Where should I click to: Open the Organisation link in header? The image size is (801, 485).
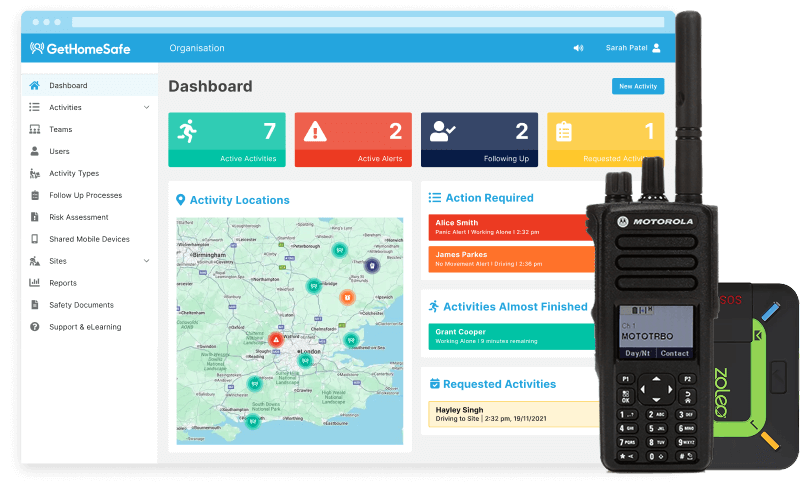pyautogui.click(x=197, y=48)
